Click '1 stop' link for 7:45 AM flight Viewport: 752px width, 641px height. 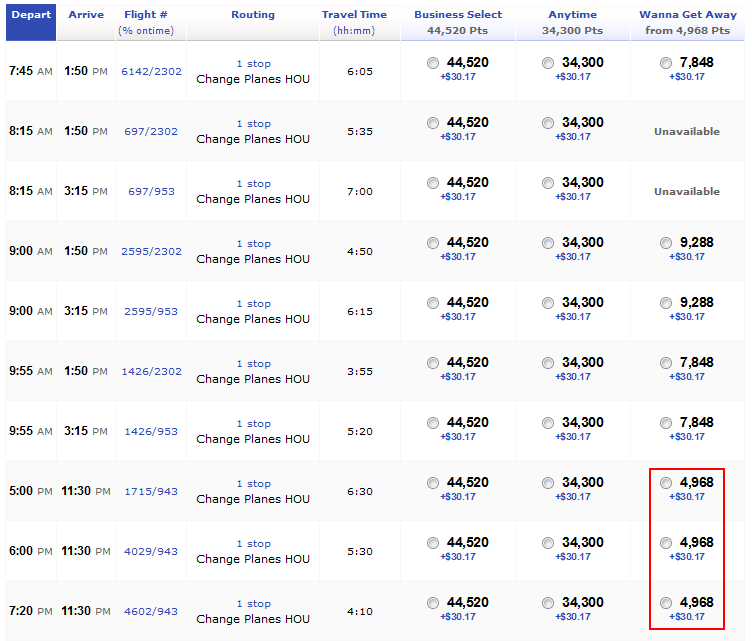[x=254, y=64]
